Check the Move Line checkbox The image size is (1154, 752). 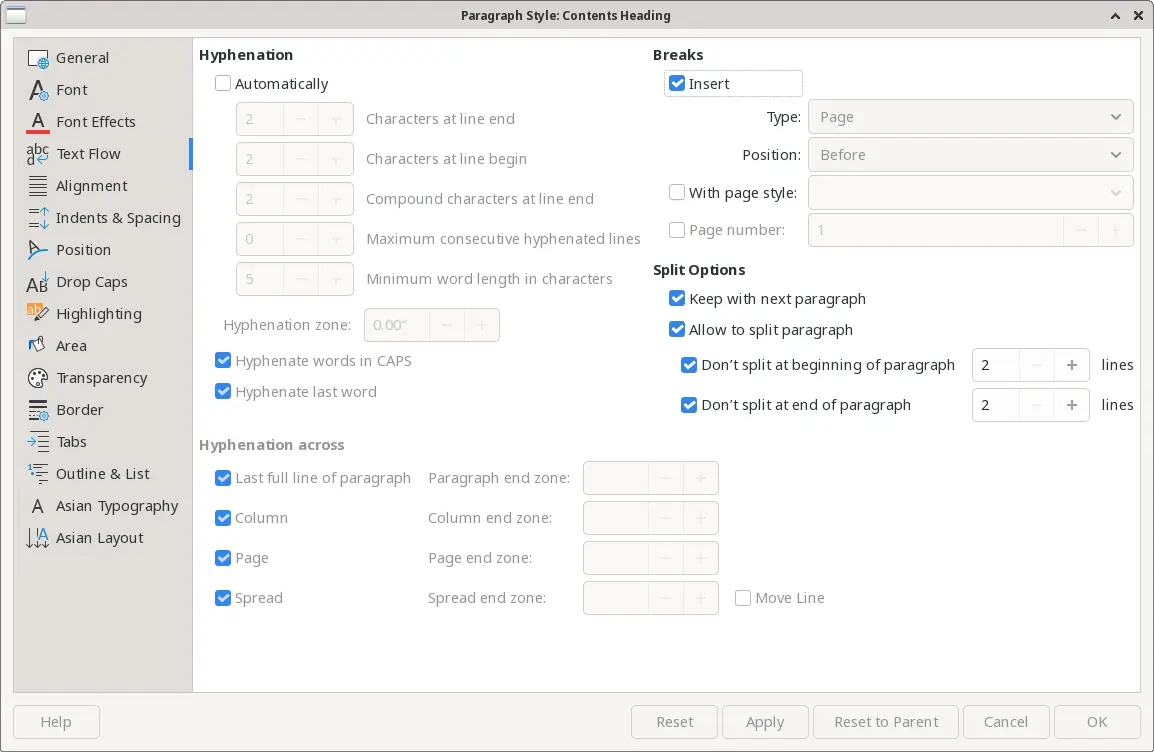(743, 598)
